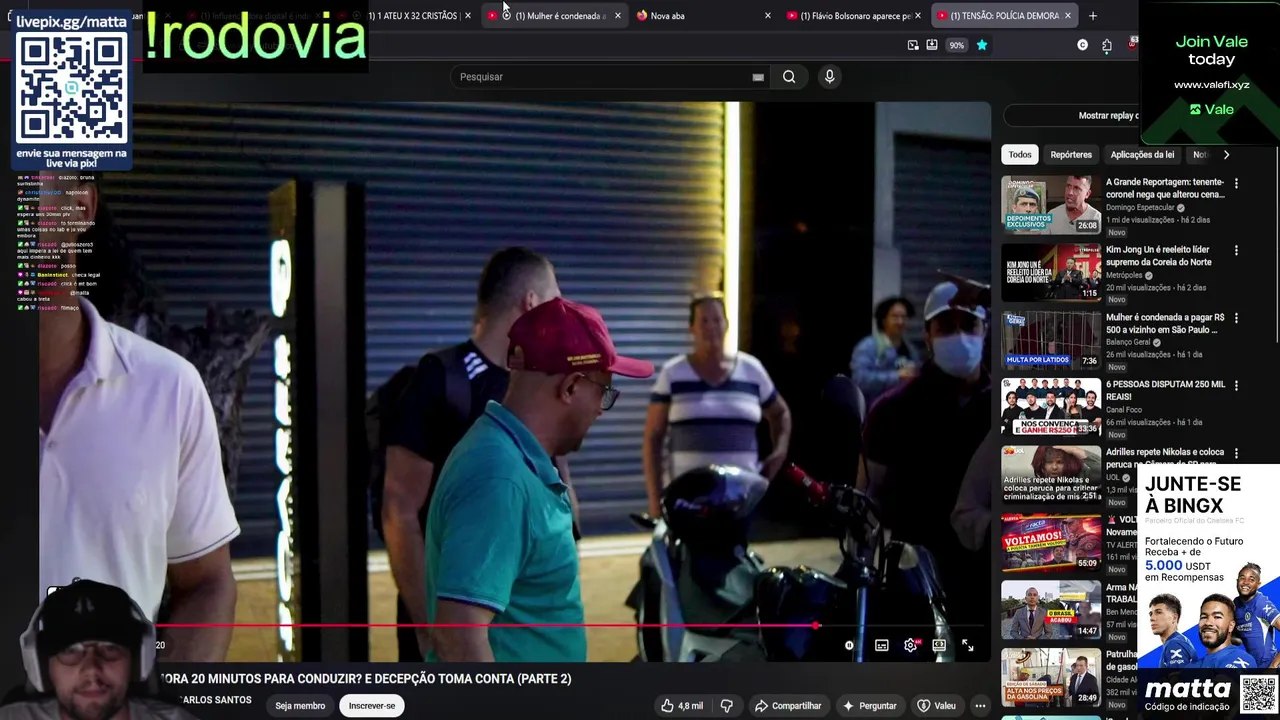Open options for A Grande Reportagem video
This screenshot has width=1280, height=720.
tap(1236, 183)
